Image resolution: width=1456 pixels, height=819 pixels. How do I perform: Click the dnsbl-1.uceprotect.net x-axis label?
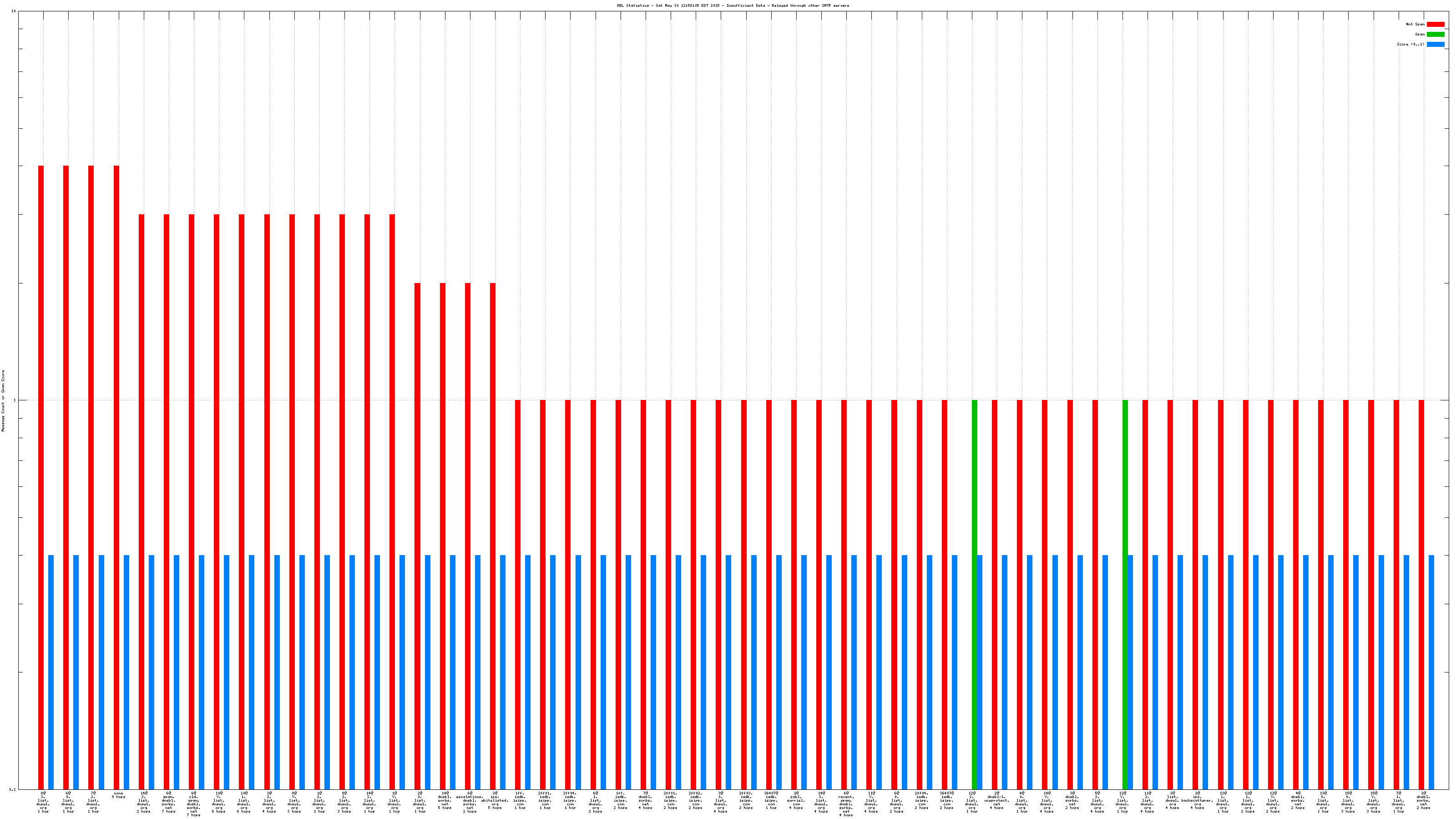coord(996,800)
